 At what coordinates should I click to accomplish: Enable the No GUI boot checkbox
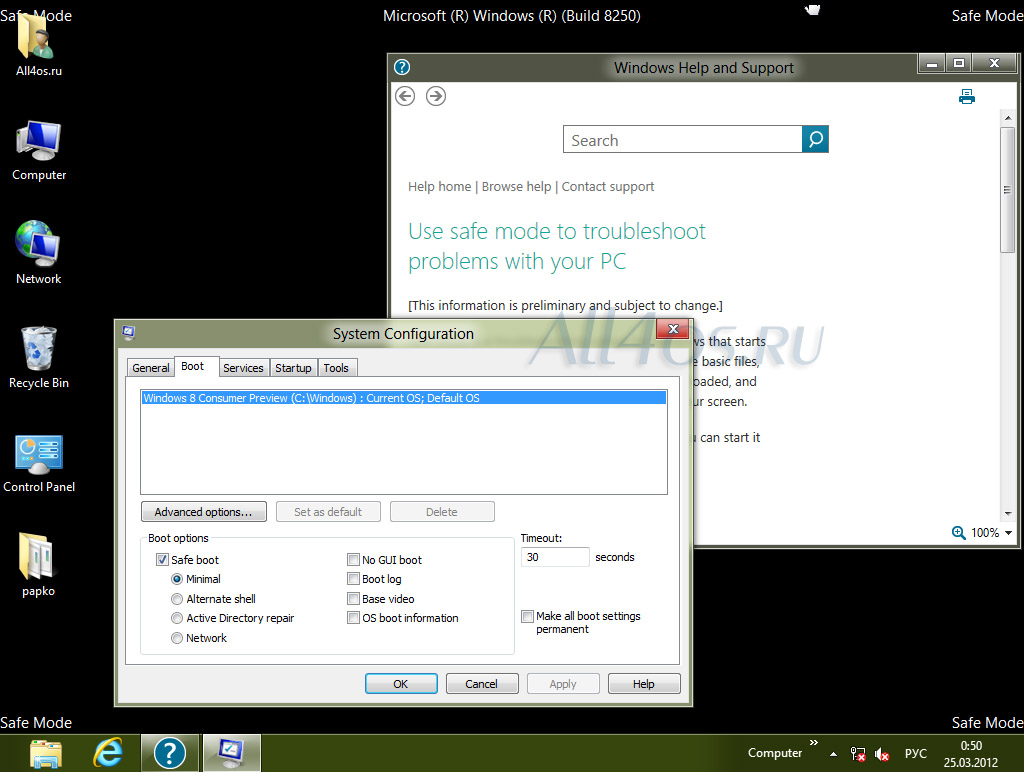pos(353,560)
